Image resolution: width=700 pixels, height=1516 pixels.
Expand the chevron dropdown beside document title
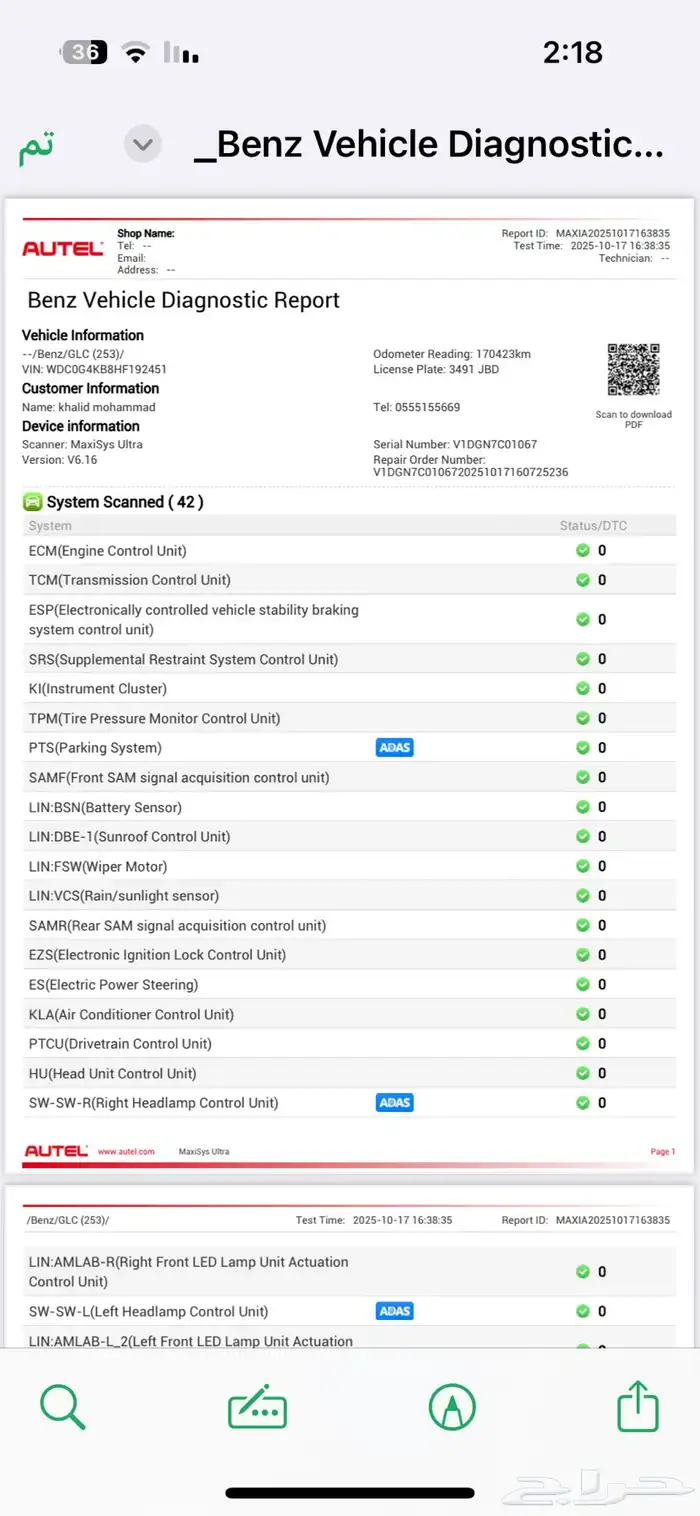pyautogui.click(x=143, y=145)
